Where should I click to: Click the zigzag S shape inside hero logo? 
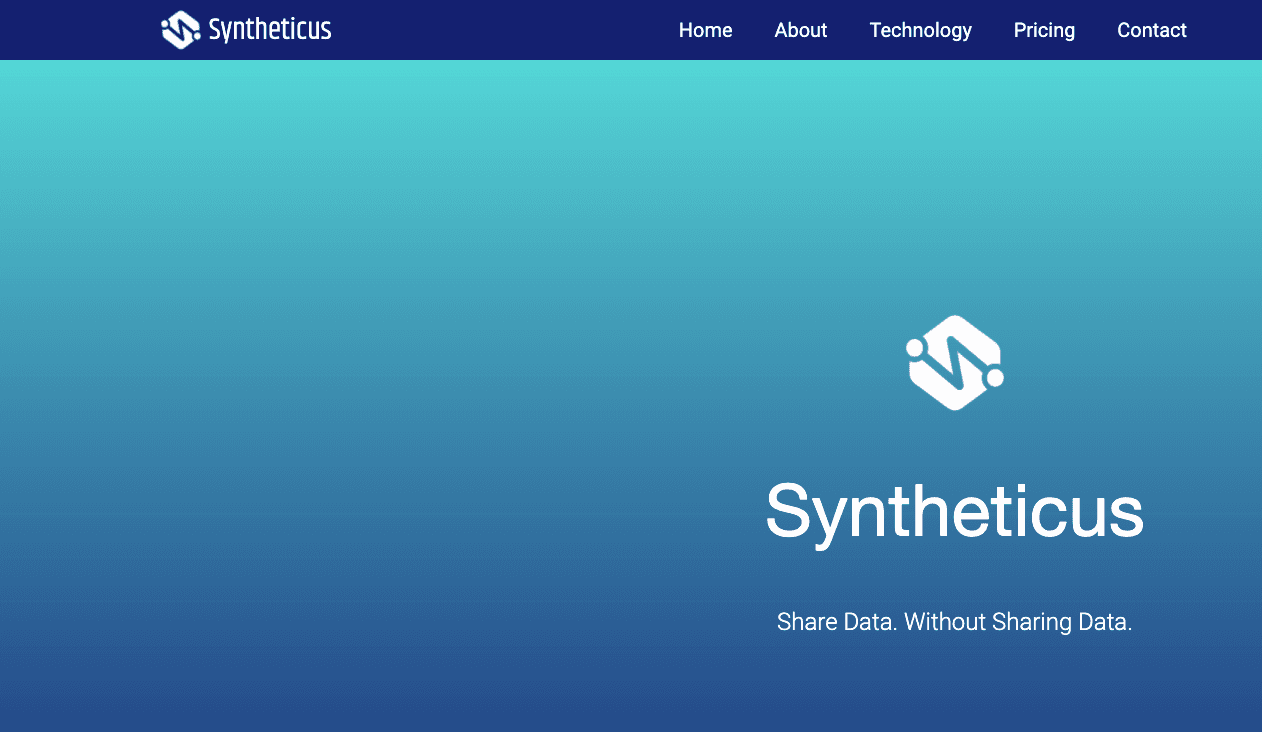[954, 364]
